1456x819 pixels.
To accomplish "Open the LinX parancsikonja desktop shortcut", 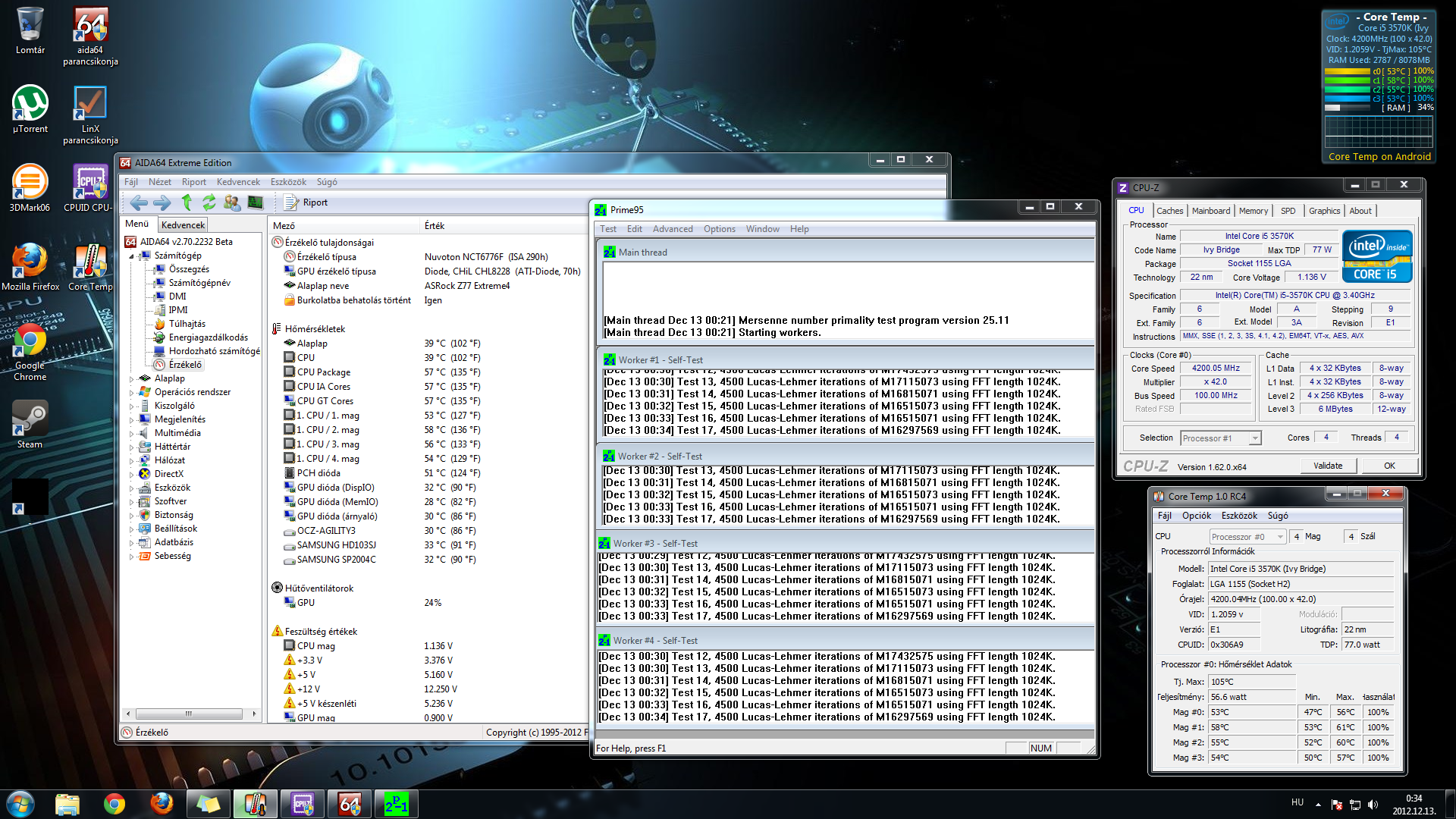I will 90,115.
